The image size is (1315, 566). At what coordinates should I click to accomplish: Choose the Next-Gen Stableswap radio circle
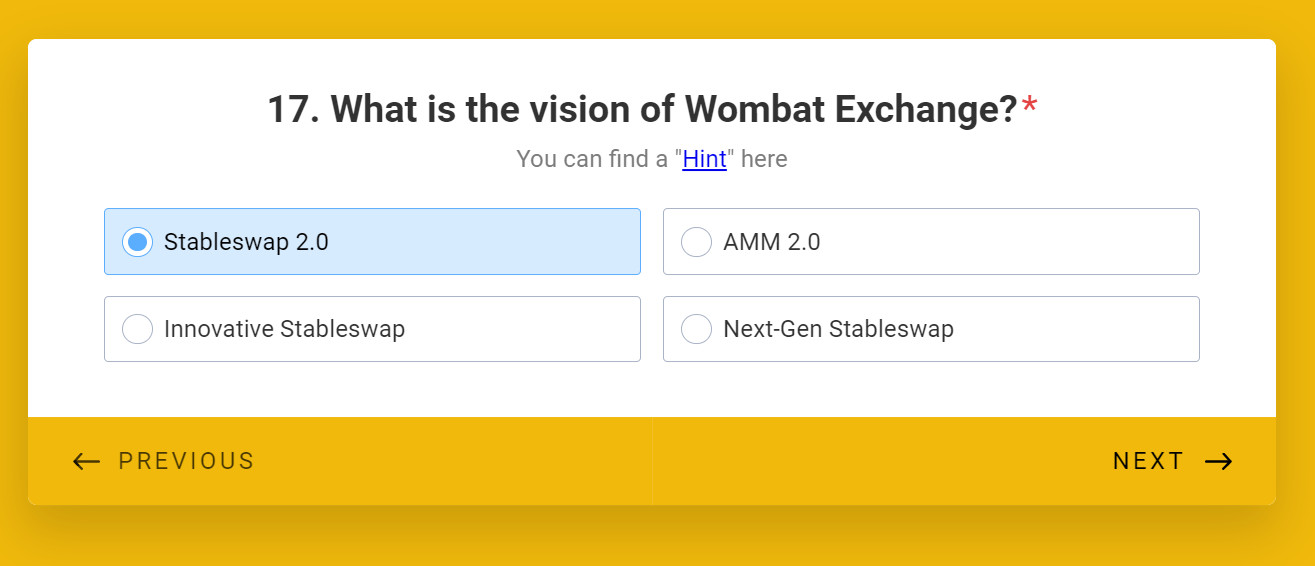pyautogui.click(x=696, y=329)
